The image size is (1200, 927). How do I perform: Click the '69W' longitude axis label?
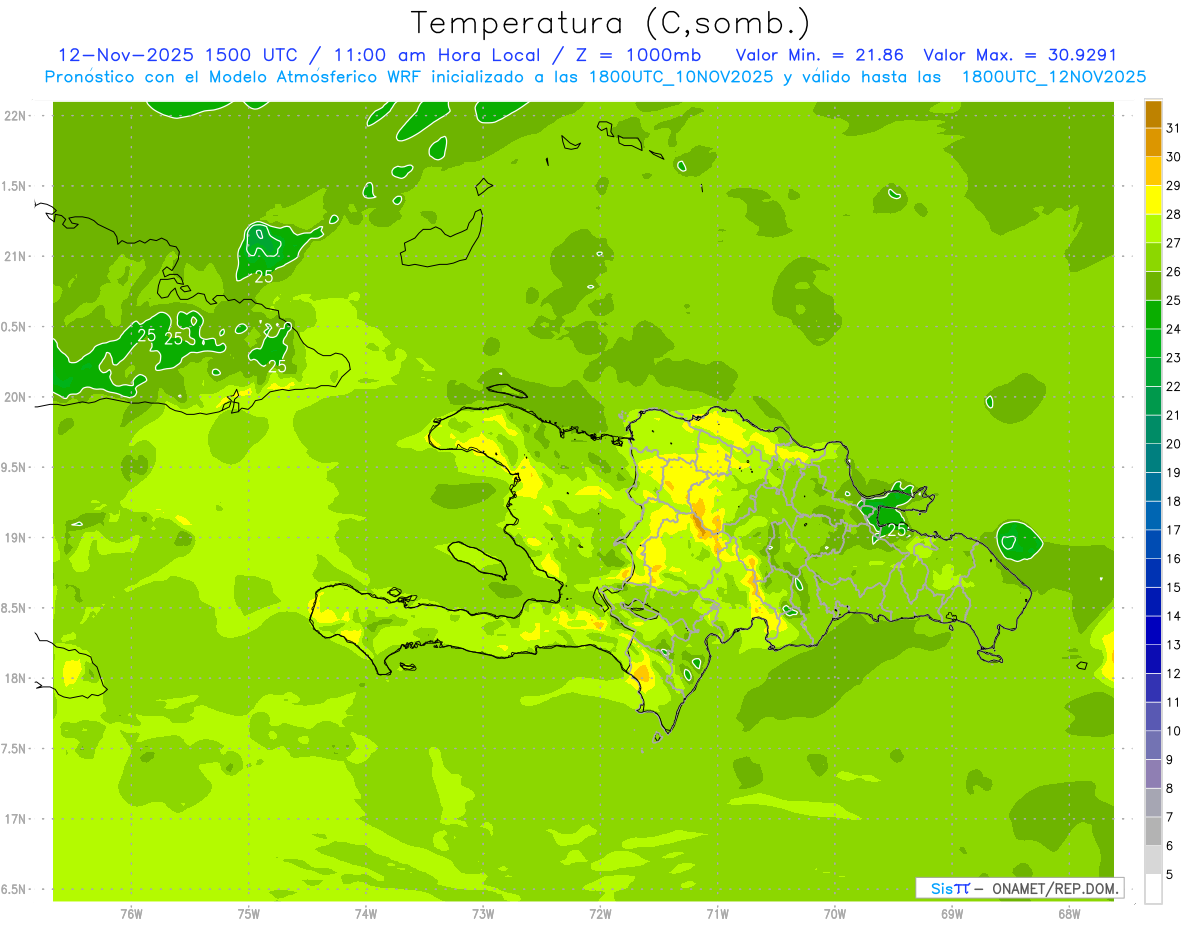pyautogui.click(x=952, y=914)
